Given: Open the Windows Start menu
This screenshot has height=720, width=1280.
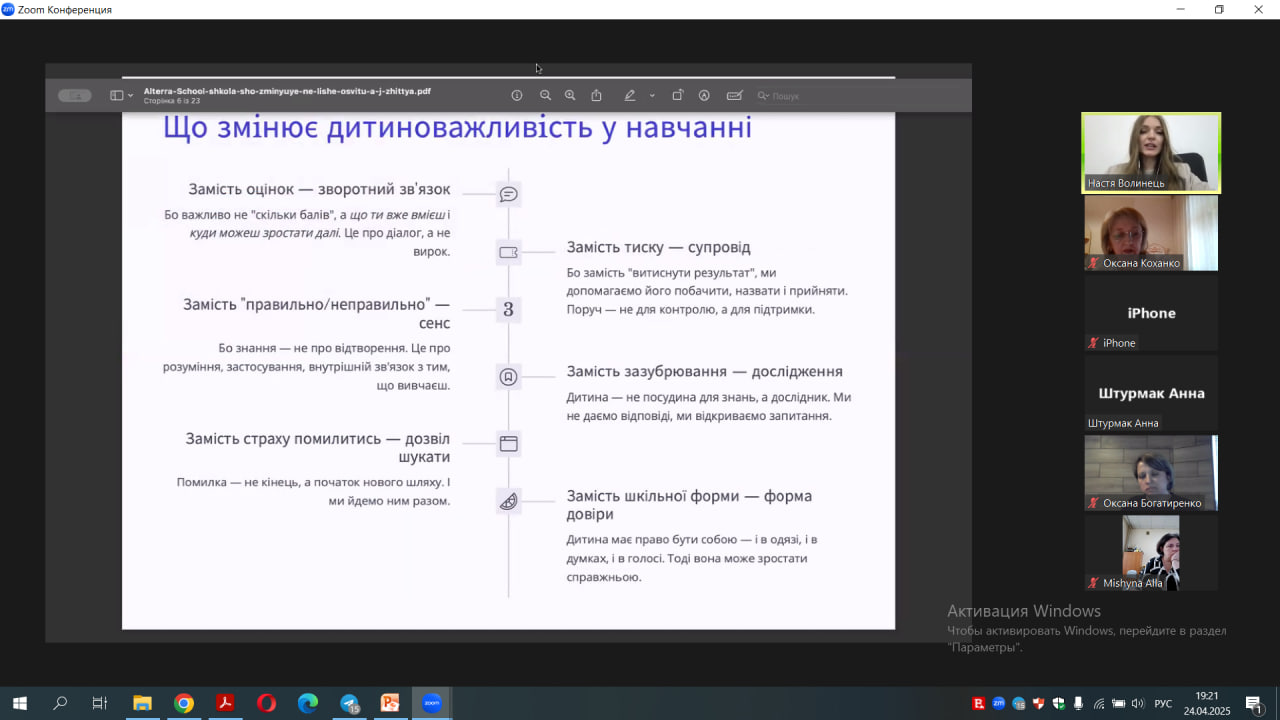Looking at the screenshot, I should [19, 703].
